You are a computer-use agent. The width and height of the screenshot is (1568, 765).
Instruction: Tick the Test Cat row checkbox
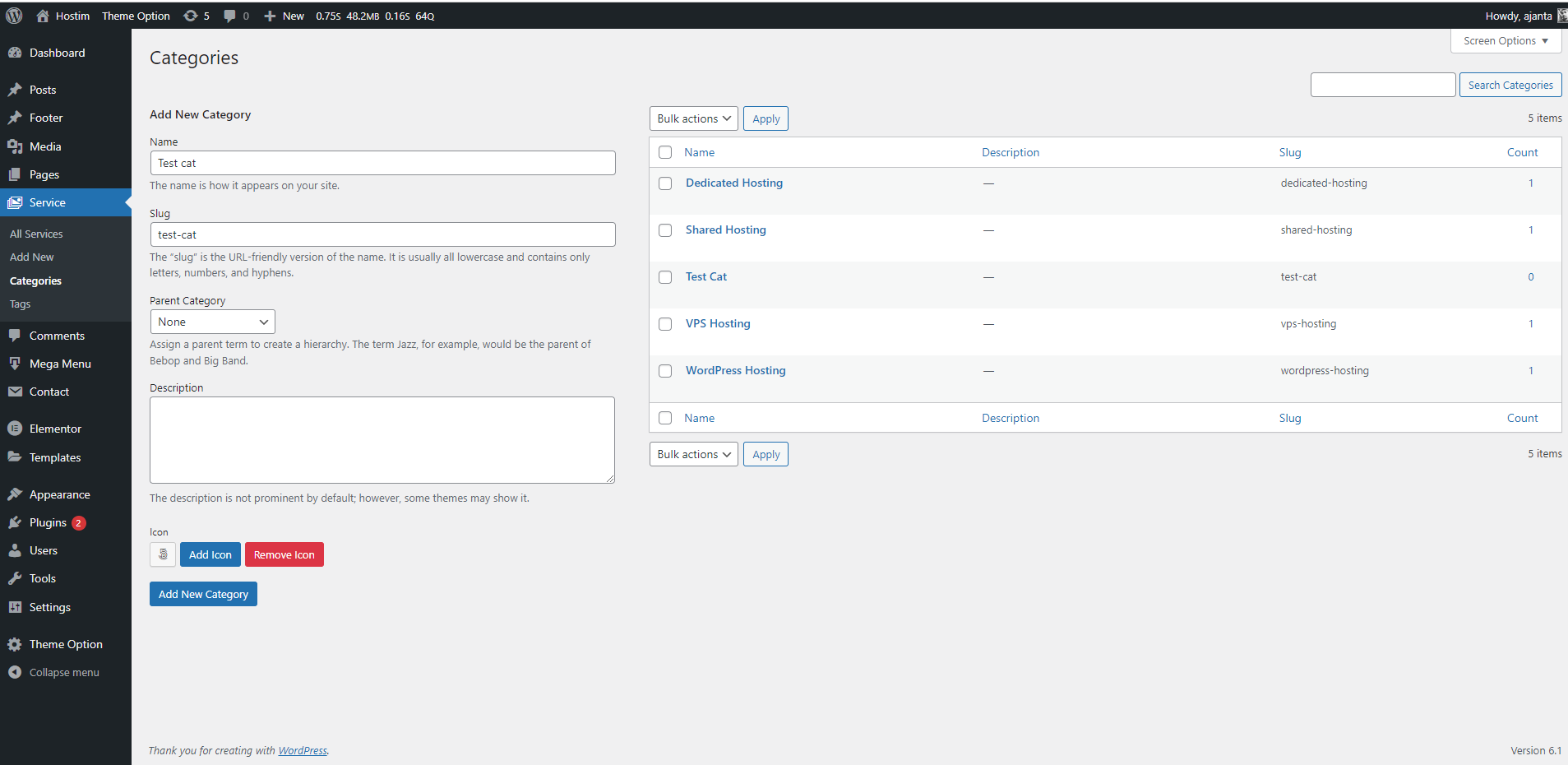tap(665, 277)
